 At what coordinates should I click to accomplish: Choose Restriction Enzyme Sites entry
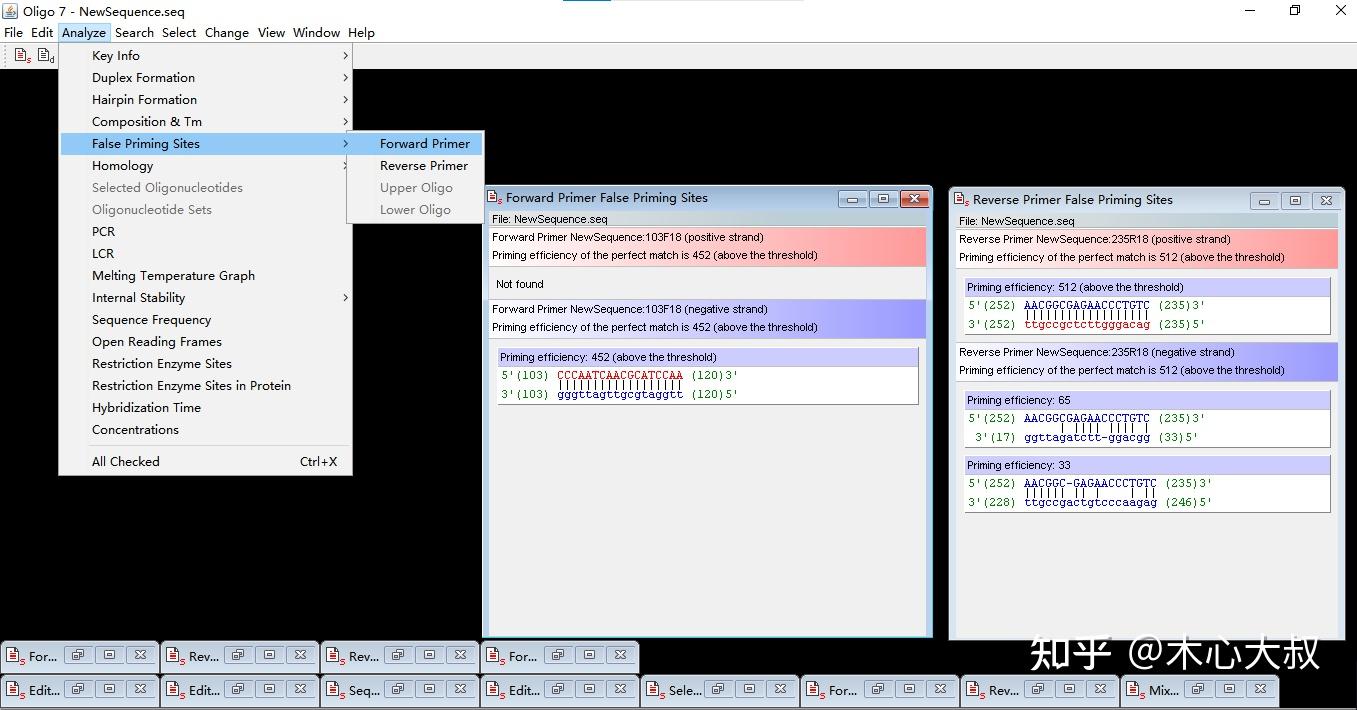point(205,364)
